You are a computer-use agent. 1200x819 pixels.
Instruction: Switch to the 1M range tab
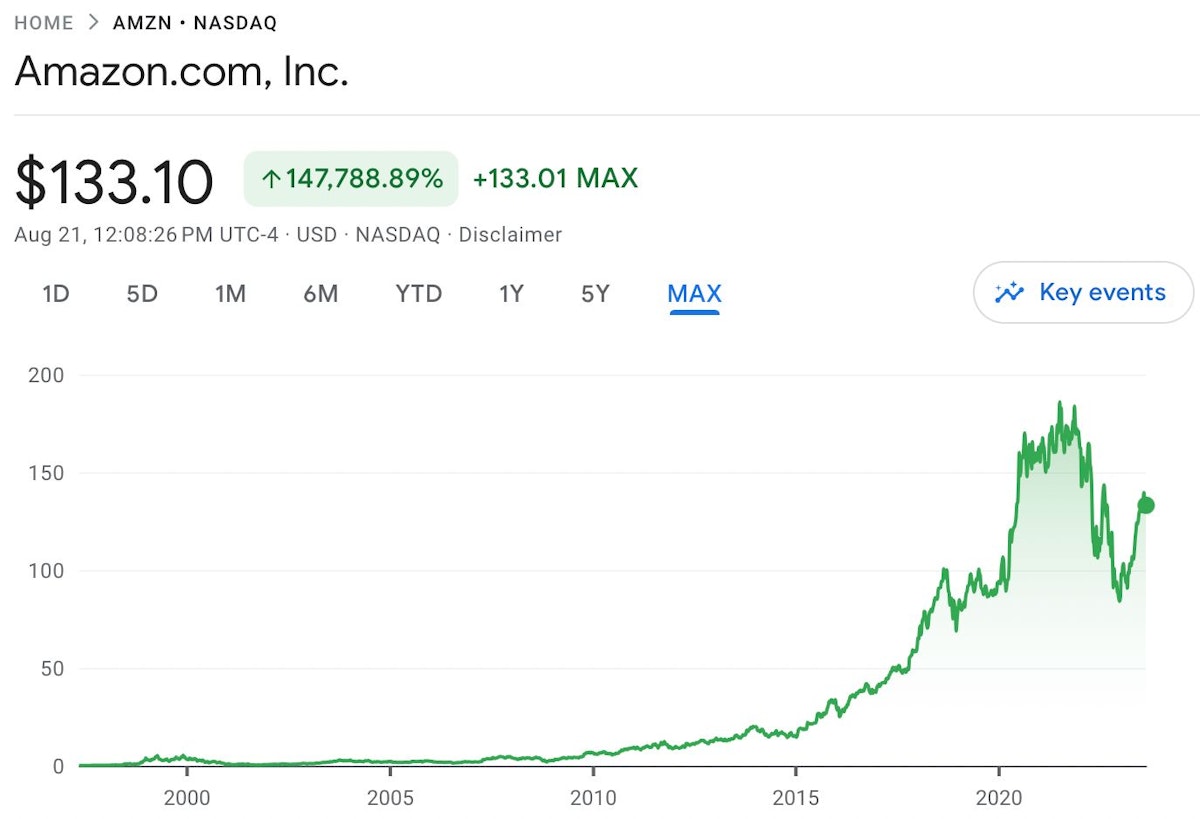coord(230,294)
